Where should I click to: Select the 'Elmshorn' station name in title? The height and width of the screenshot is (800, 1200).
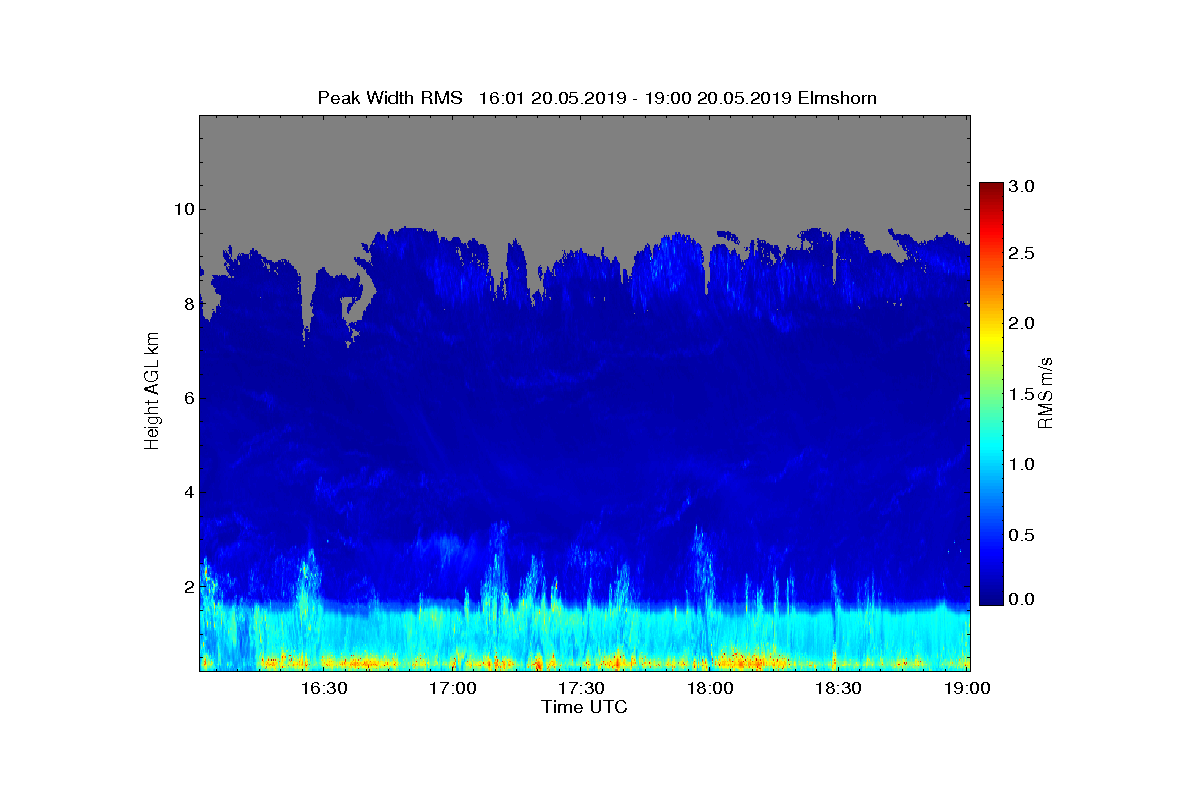point(838,98)
